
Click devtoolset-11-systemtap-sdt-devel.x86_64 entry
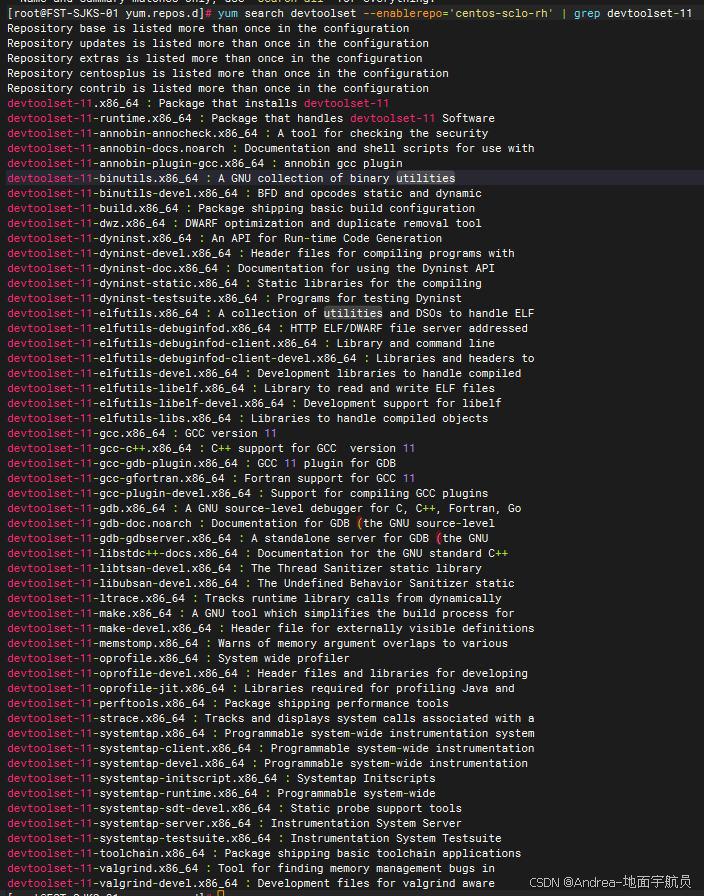[x=234, y=808]
